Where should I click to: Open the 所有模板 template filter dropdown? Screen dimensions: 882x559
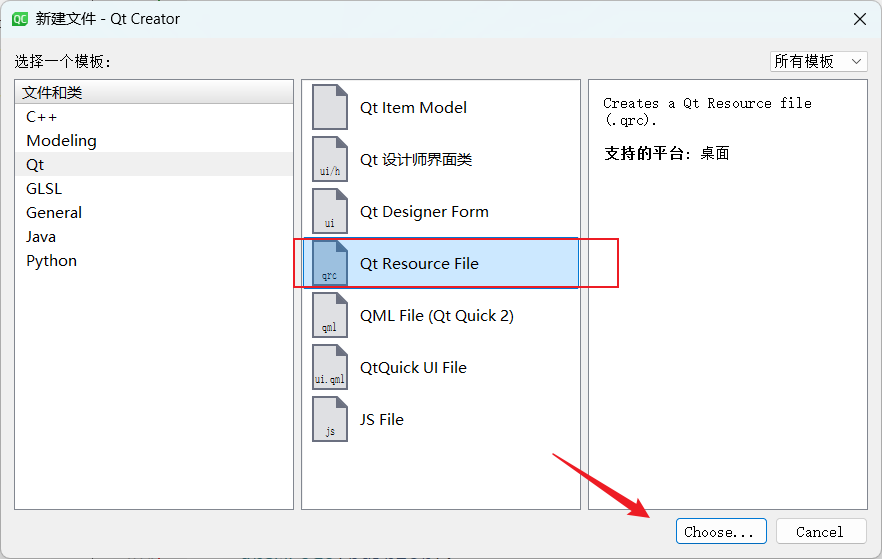pyautogui.click(x=818, y=61)
